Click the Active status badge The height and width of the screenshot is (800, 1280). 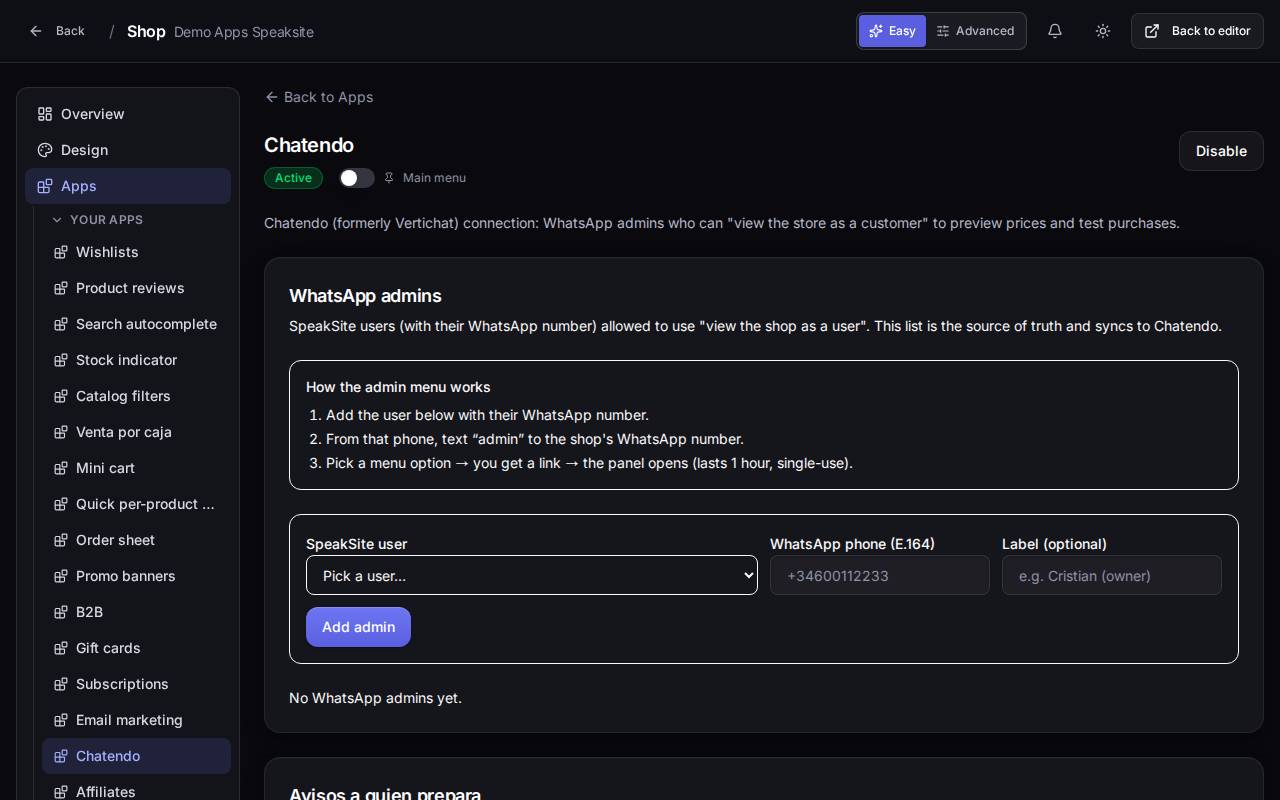tap(293, 178)
